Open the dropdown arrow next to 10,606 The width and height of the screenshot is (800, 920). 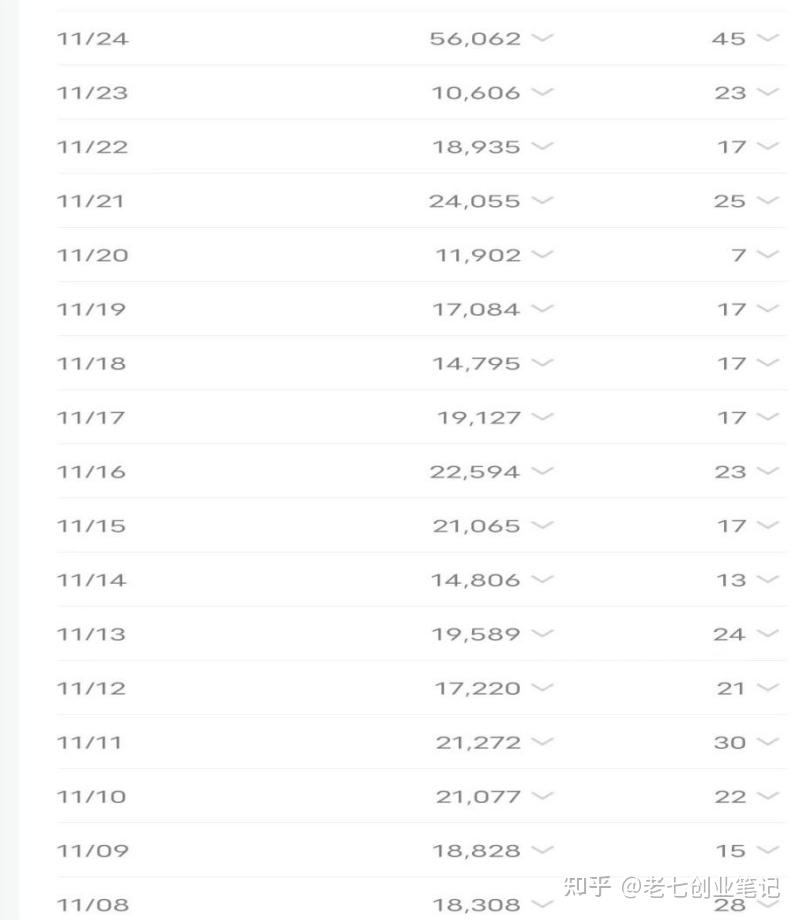542,92
